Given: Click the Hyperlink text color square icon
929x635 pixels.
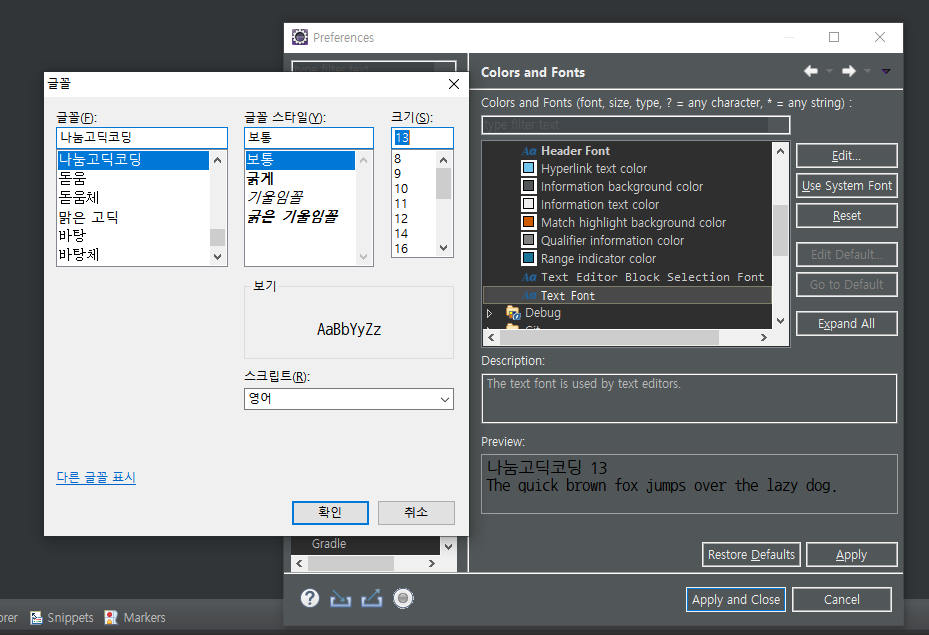Looking at the screenshot, I should (x=531, y=168).
